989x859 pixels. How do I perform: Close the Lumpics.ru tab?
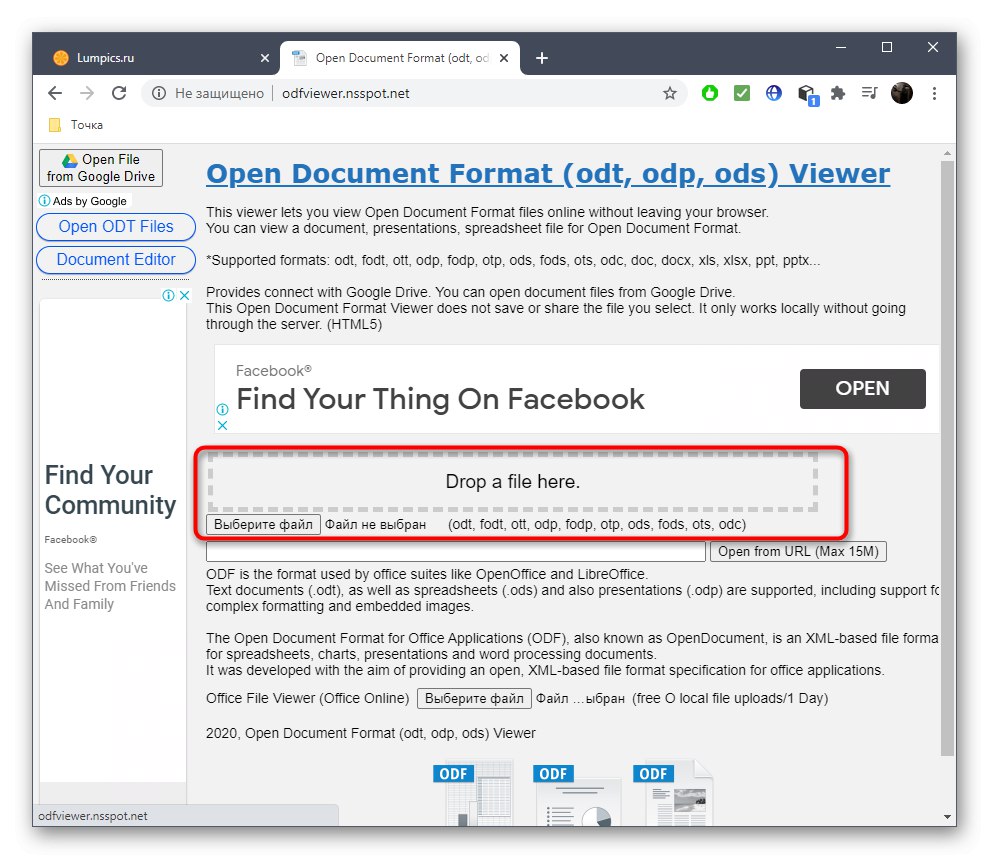tap(265, 58)
